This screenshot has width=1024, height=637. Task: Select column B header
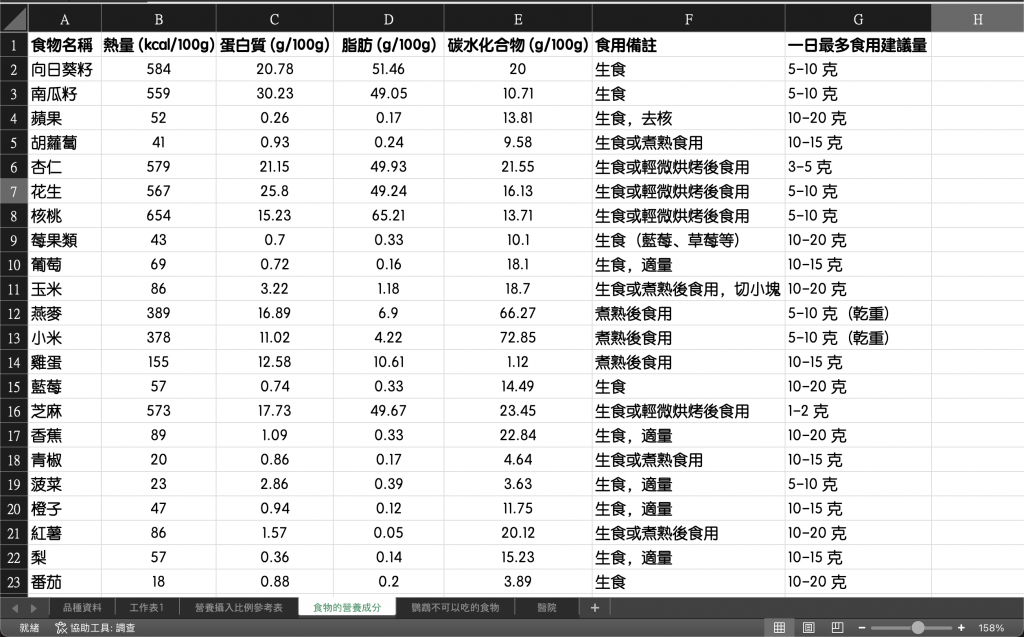(159, 19)
